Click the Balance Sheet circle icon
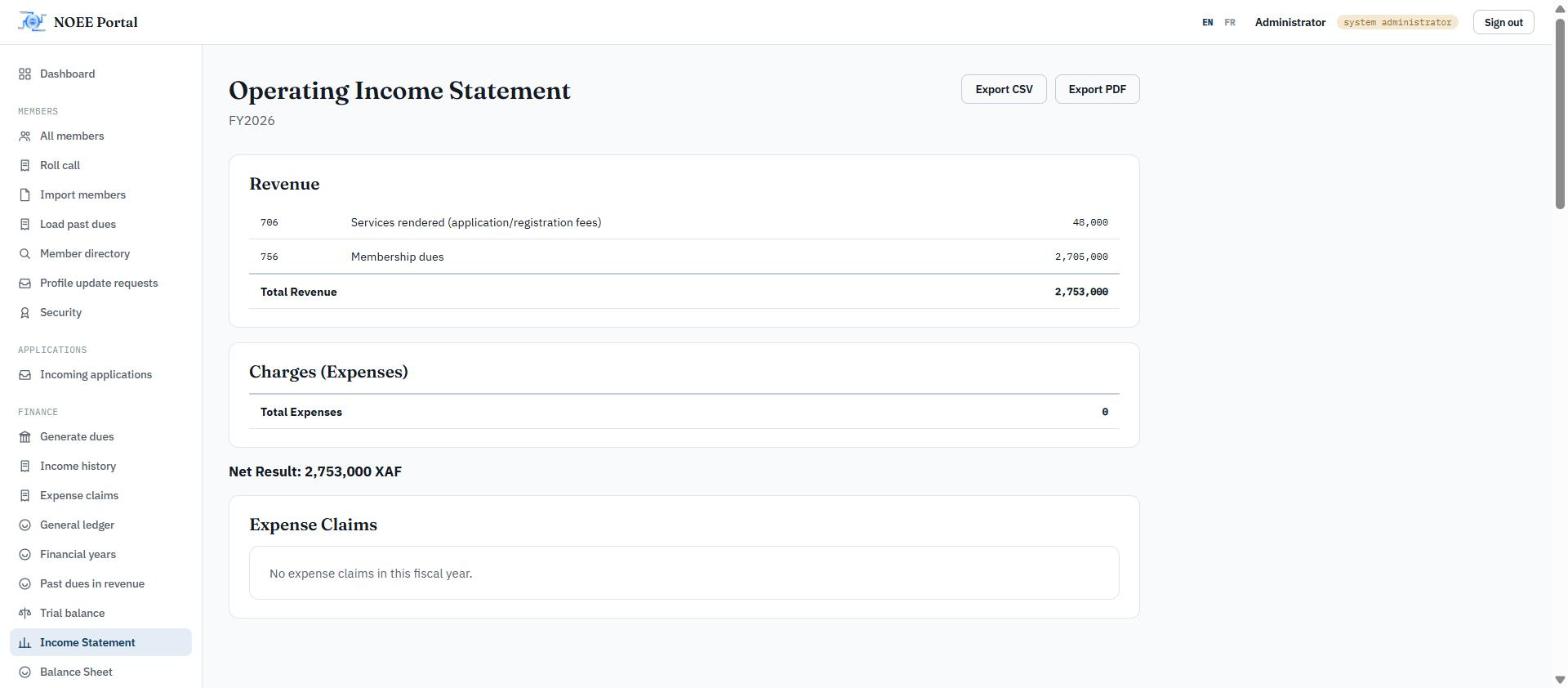 pos(25,672)
